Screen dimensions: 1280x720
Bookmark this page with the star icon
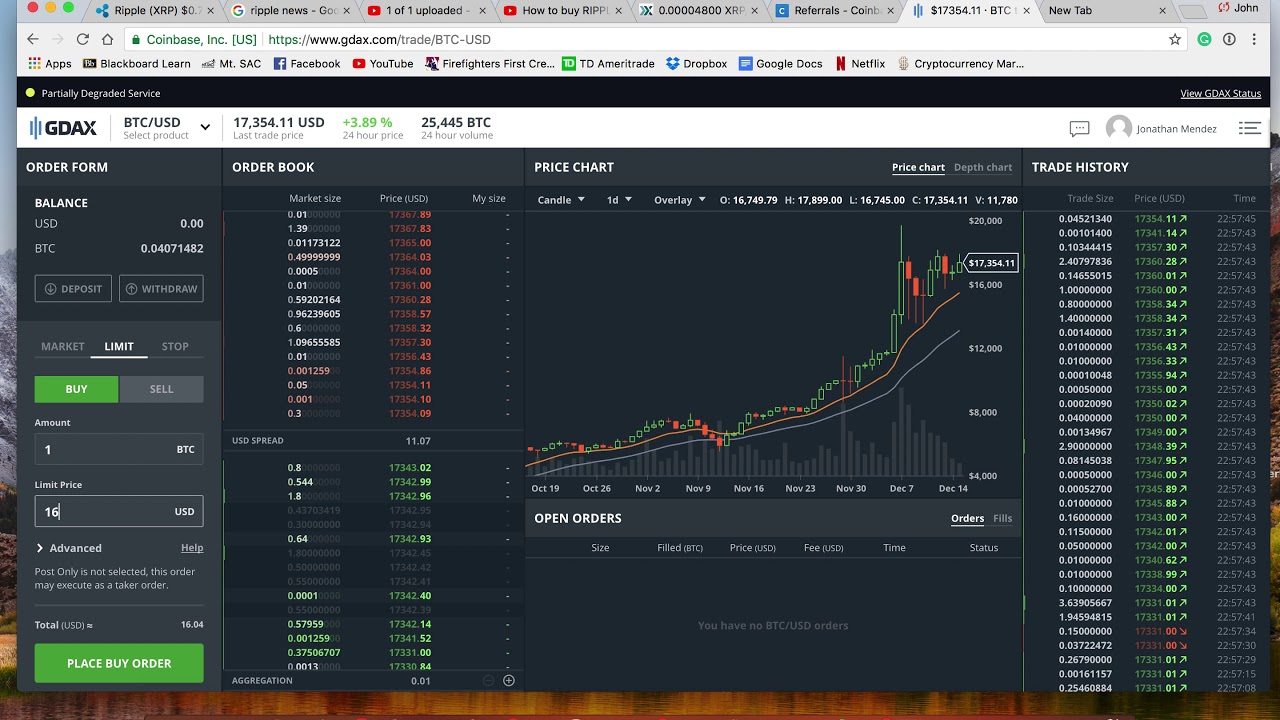coord(1175,39)
